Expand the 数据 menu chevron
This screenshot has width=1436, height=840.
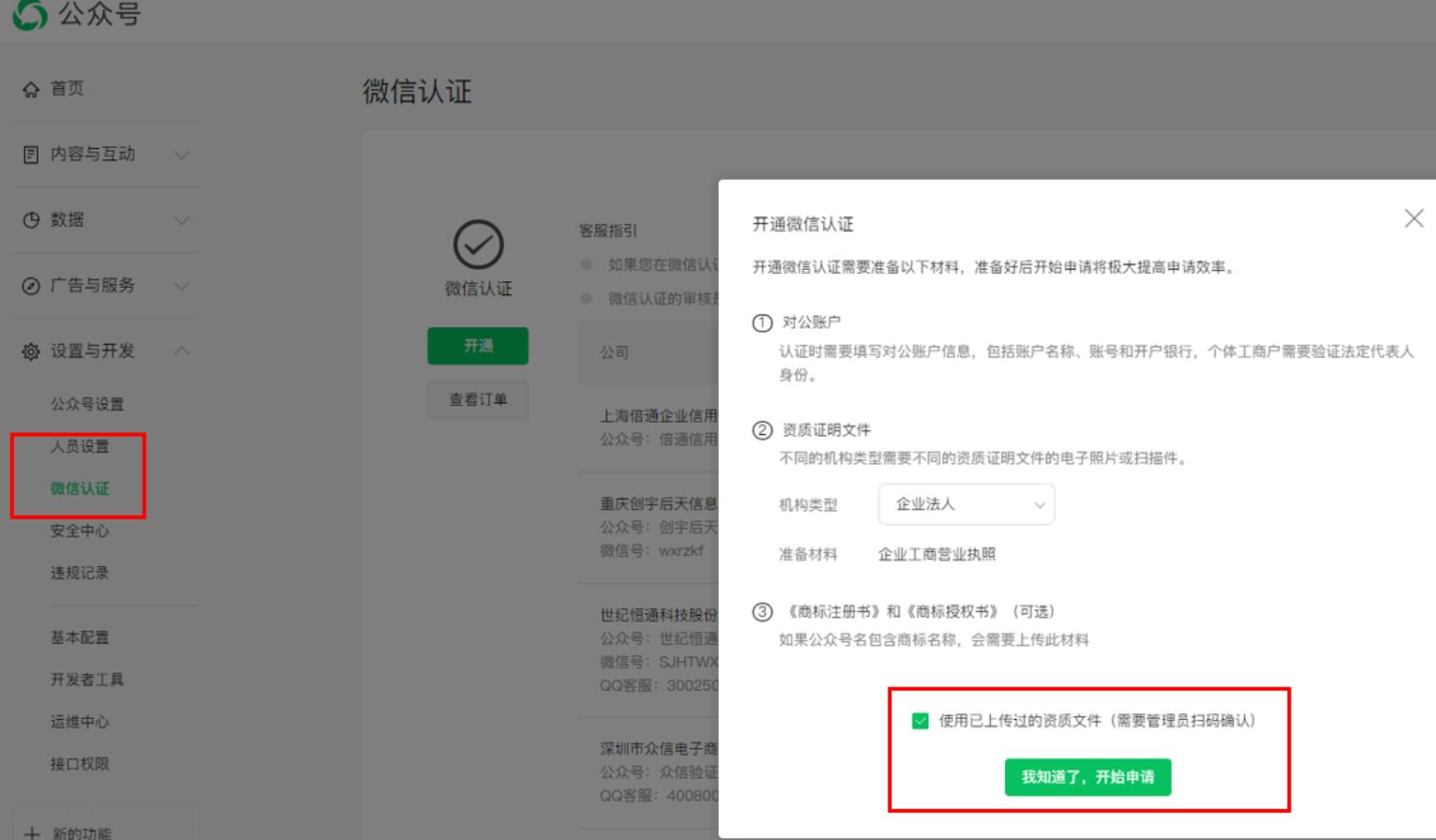[183, 220]
